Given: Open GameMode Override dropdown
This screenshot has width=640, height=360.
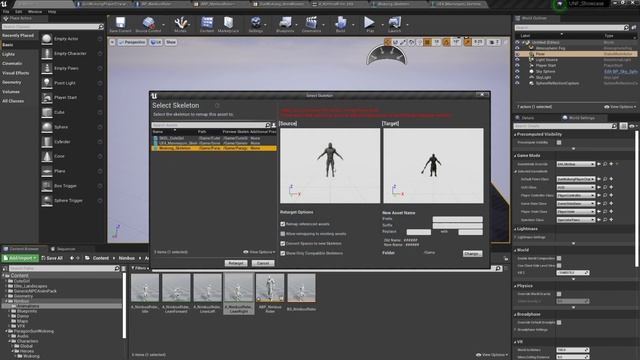Looking at the screenshot, I should [x=576, y=164].
